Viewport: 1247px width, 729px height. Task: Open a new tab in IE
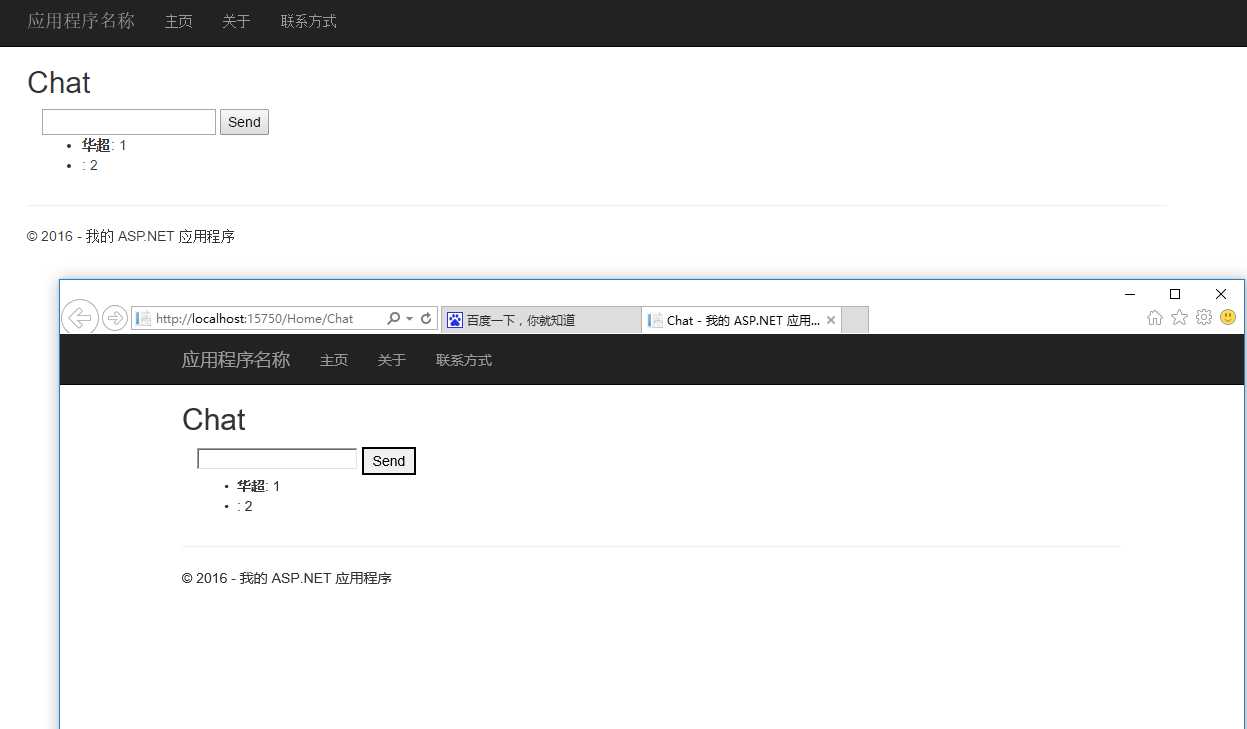(855, 320)
